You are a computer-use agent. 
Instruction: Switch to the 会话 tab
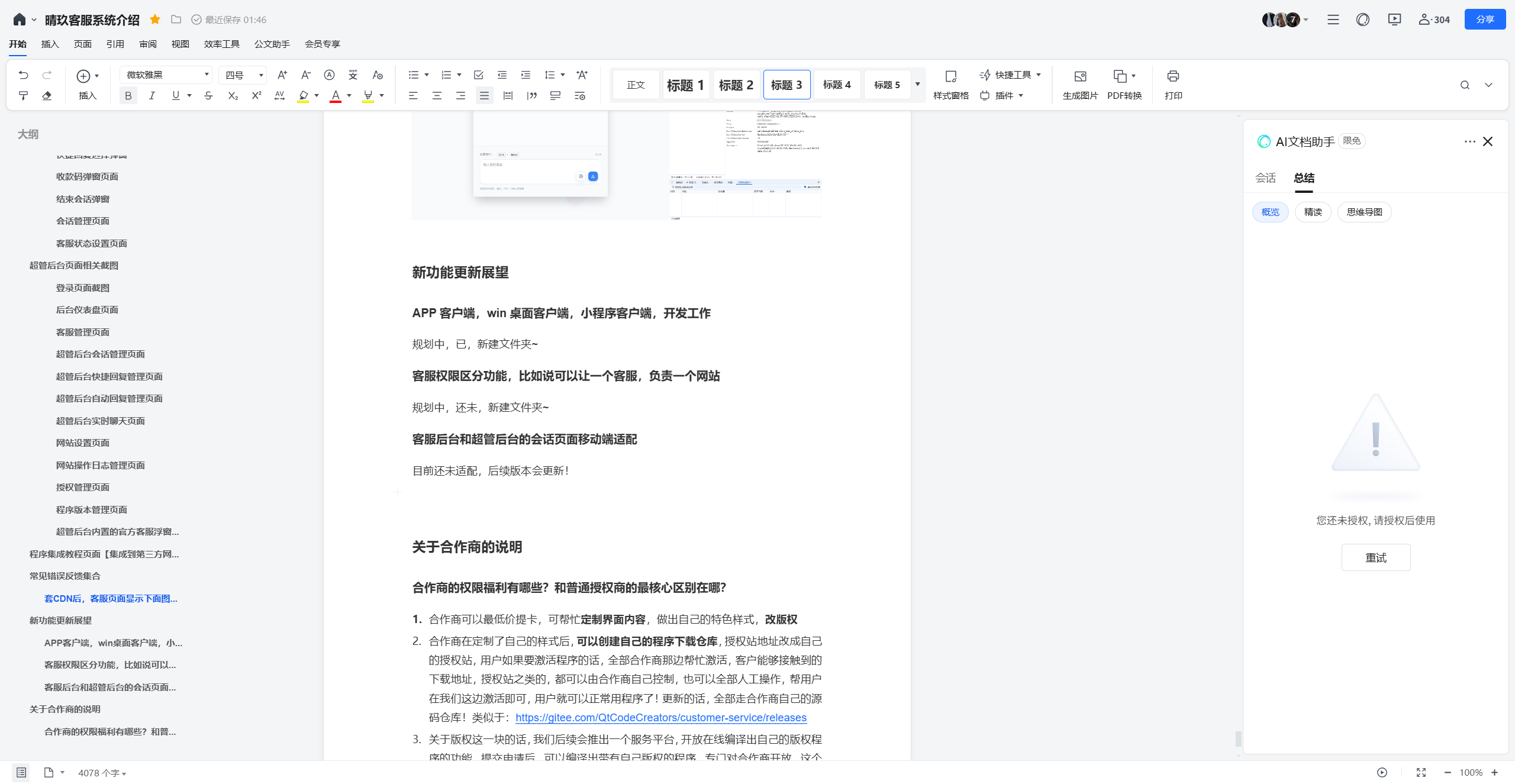point(1265,178)
